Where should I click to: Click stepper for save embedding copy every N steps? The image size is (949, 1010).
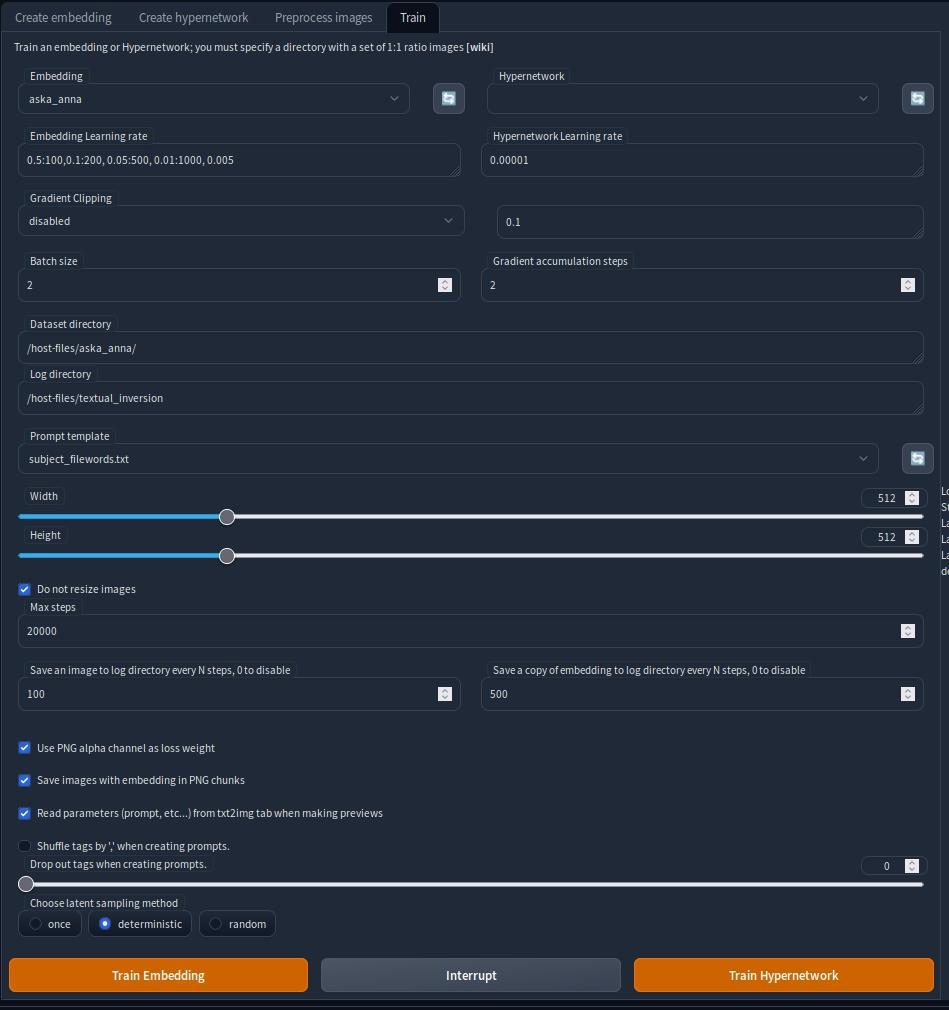point(908,694)
